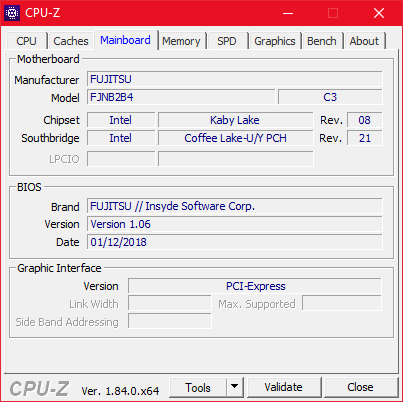403x402 pixels.
Task: Switch to the Caches tab
Action: [71, 41]
